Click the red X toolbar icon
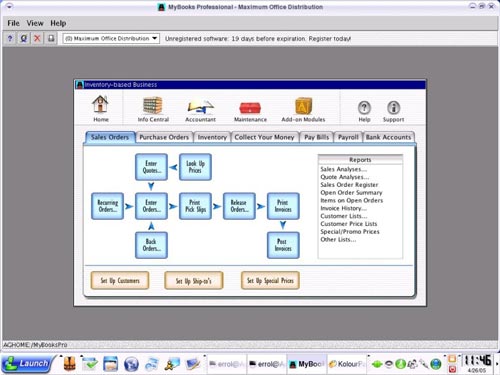The height and width of the screenshot is (375, 500). coord(37,38)
